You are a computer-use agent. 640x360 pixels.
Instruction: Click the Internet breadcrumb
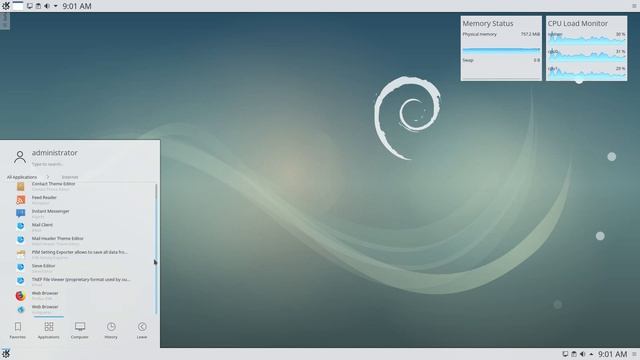coord(70,177)
